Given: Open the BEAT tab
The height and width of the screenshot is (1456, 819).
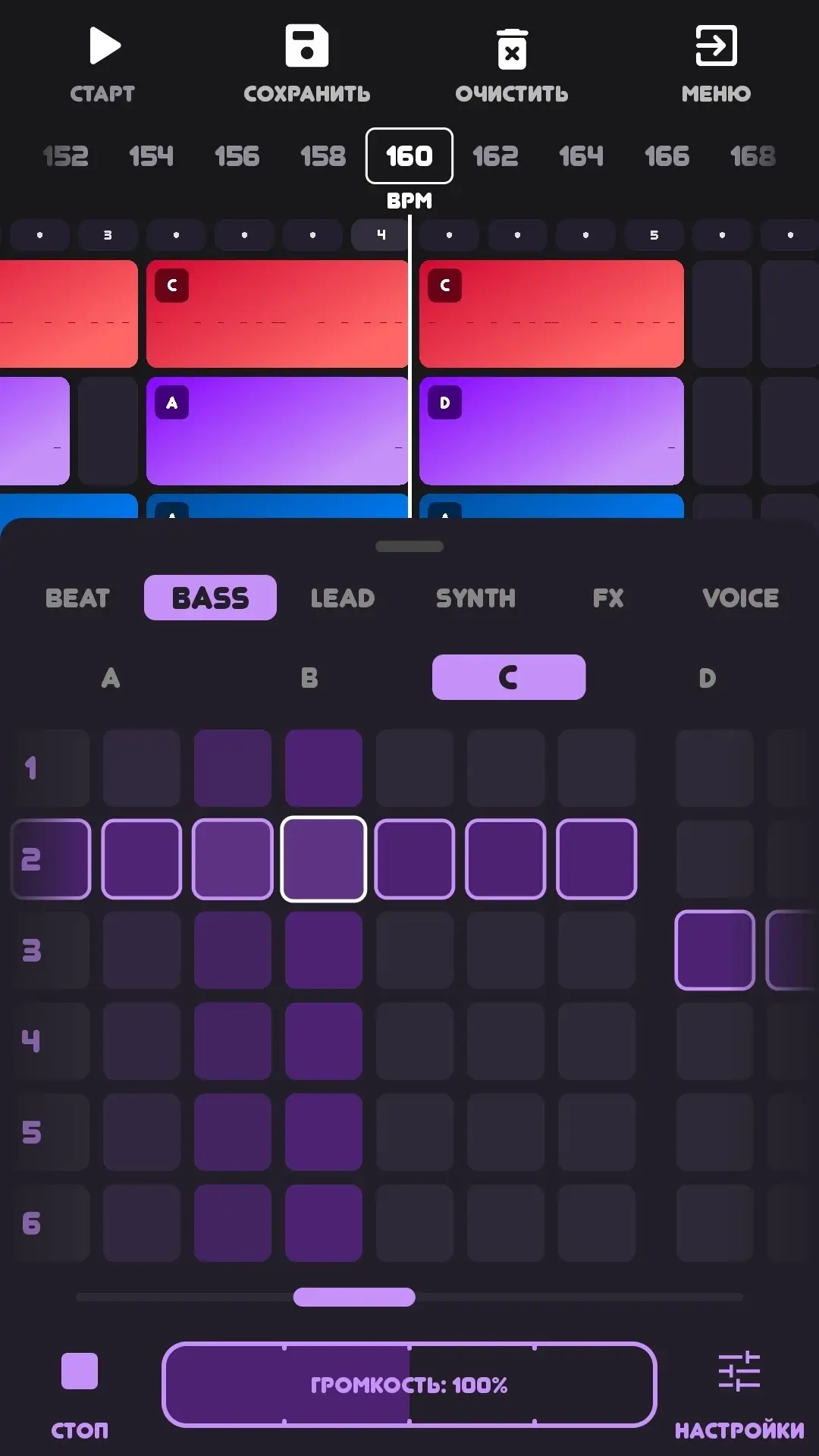Looking at the screenshot, I should [x=77, y=598].
